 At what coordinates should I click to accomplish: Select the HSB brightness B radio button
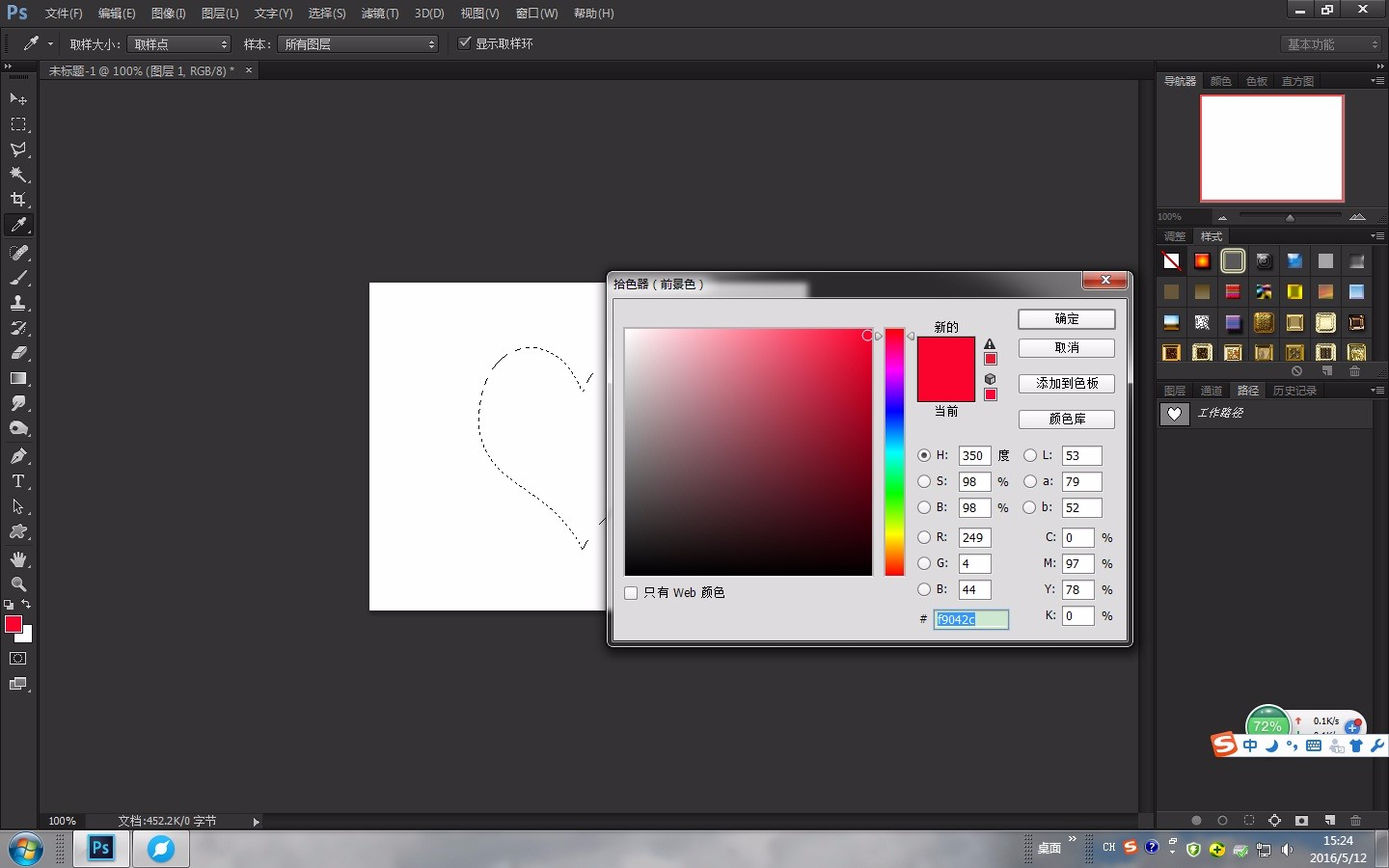[x=924, y=507]
